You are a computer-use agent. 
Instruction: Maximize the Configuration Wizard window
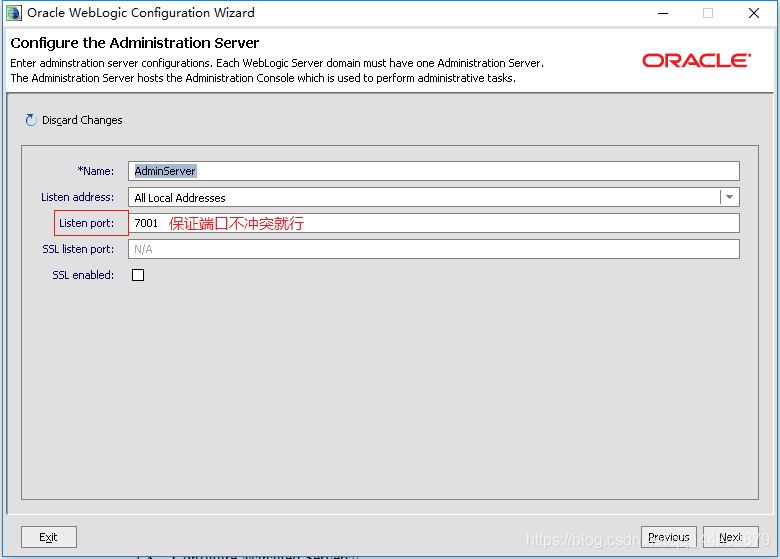pos(708,13)
